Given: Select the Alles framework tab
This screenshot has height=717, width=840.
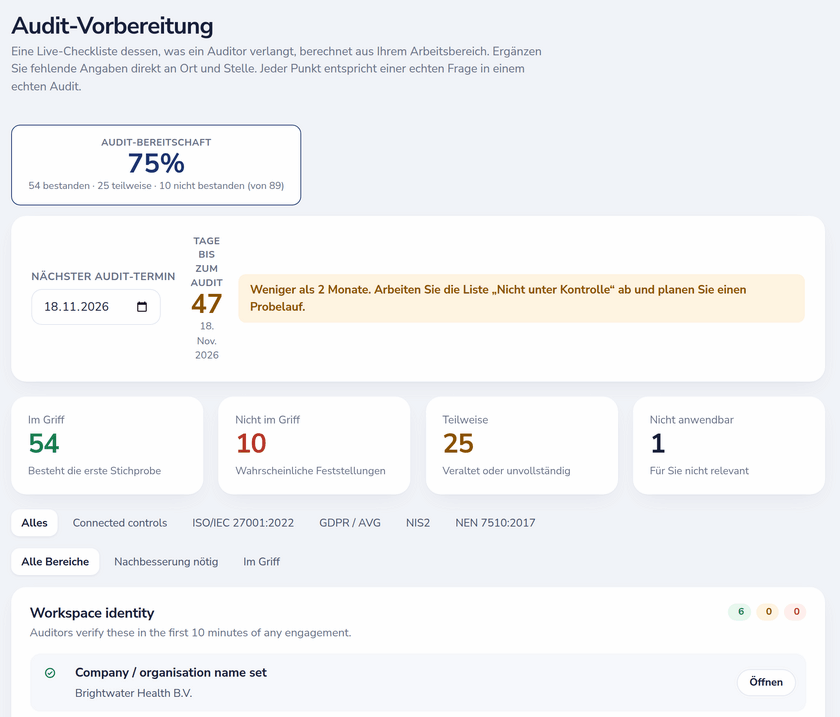Looking at the screenshot, I should [x=34, y=523].
